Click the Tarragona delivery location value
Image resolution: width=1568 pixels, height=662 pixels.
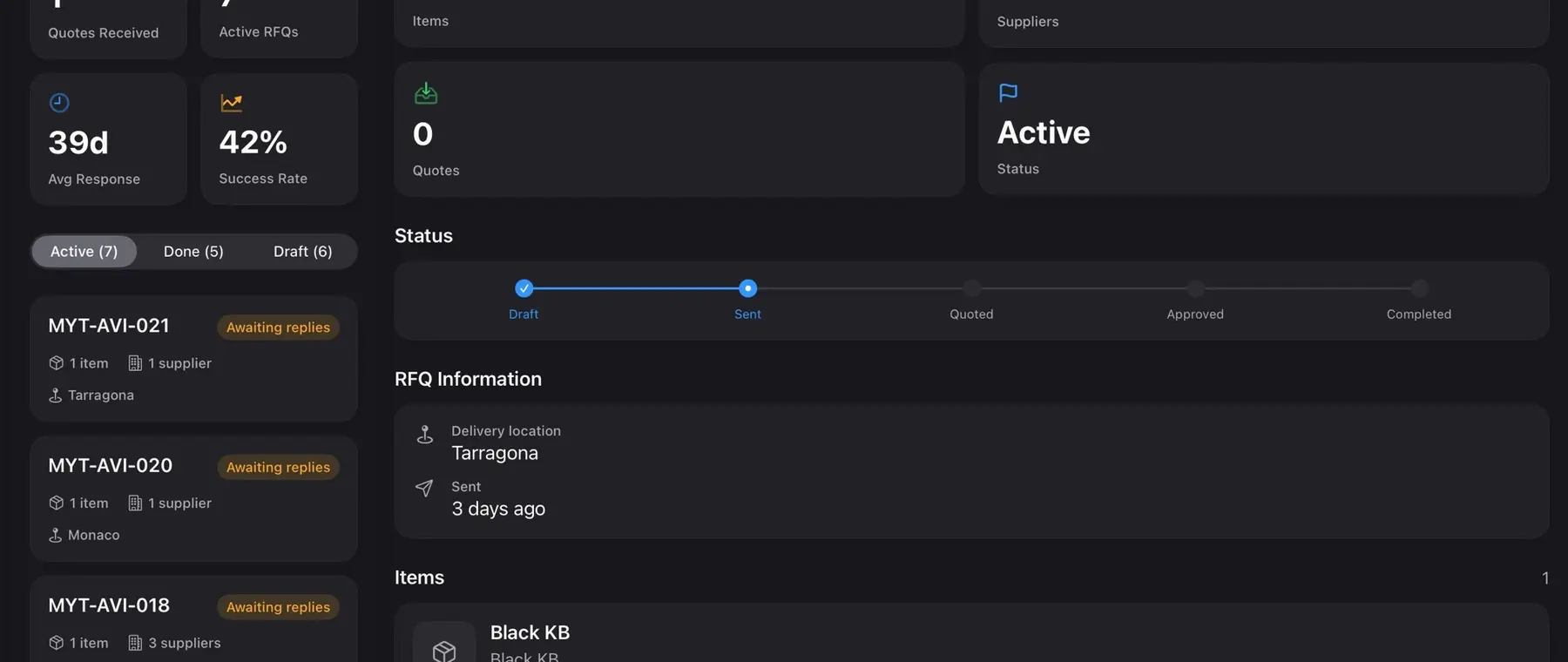(495, 453)
